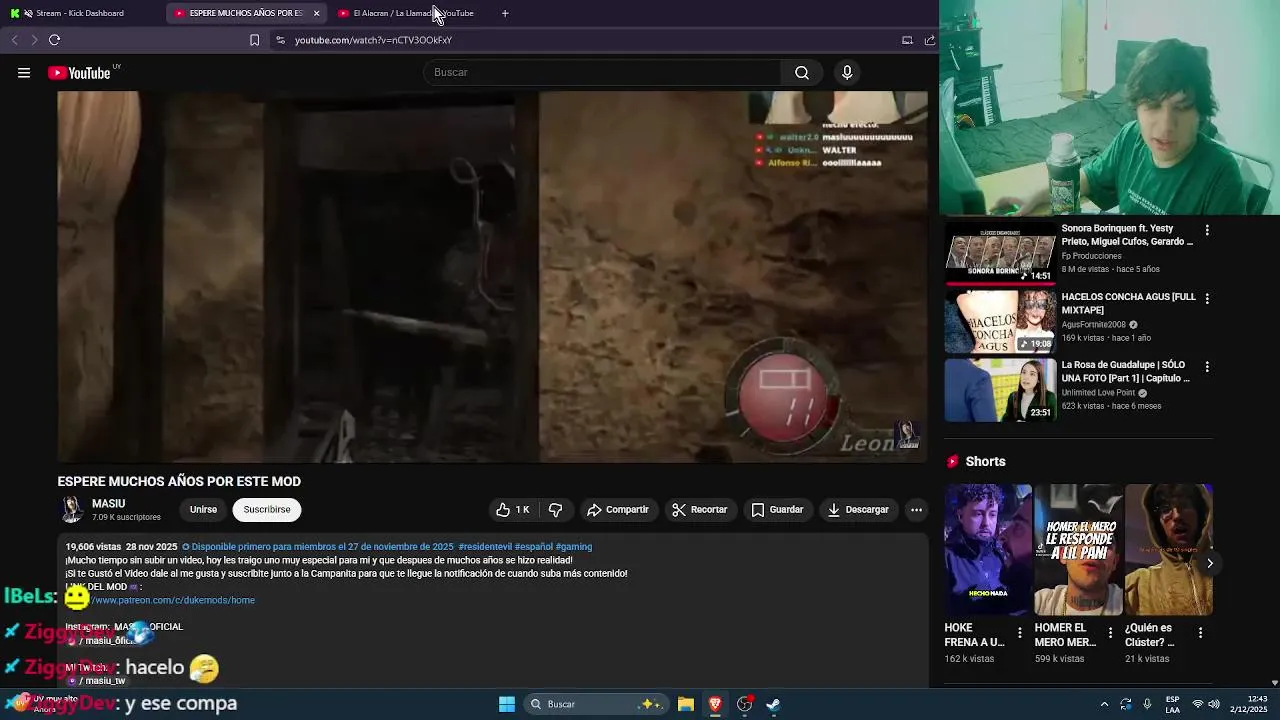This screenshot has height=720, width=1280.
Task: Open HOKE FRENA A U... short
Action: pyautogui.click(x=988, y=550)
